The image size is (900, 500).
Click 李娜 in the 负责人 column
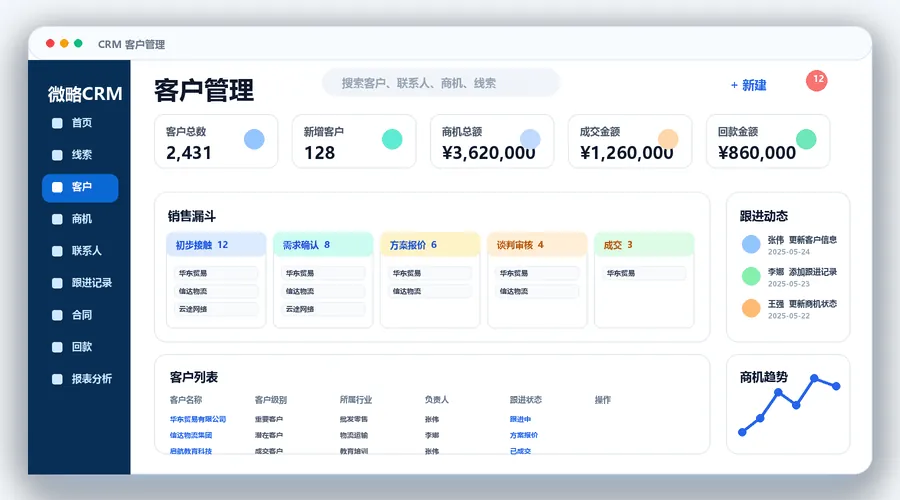(x=432, y=435)
